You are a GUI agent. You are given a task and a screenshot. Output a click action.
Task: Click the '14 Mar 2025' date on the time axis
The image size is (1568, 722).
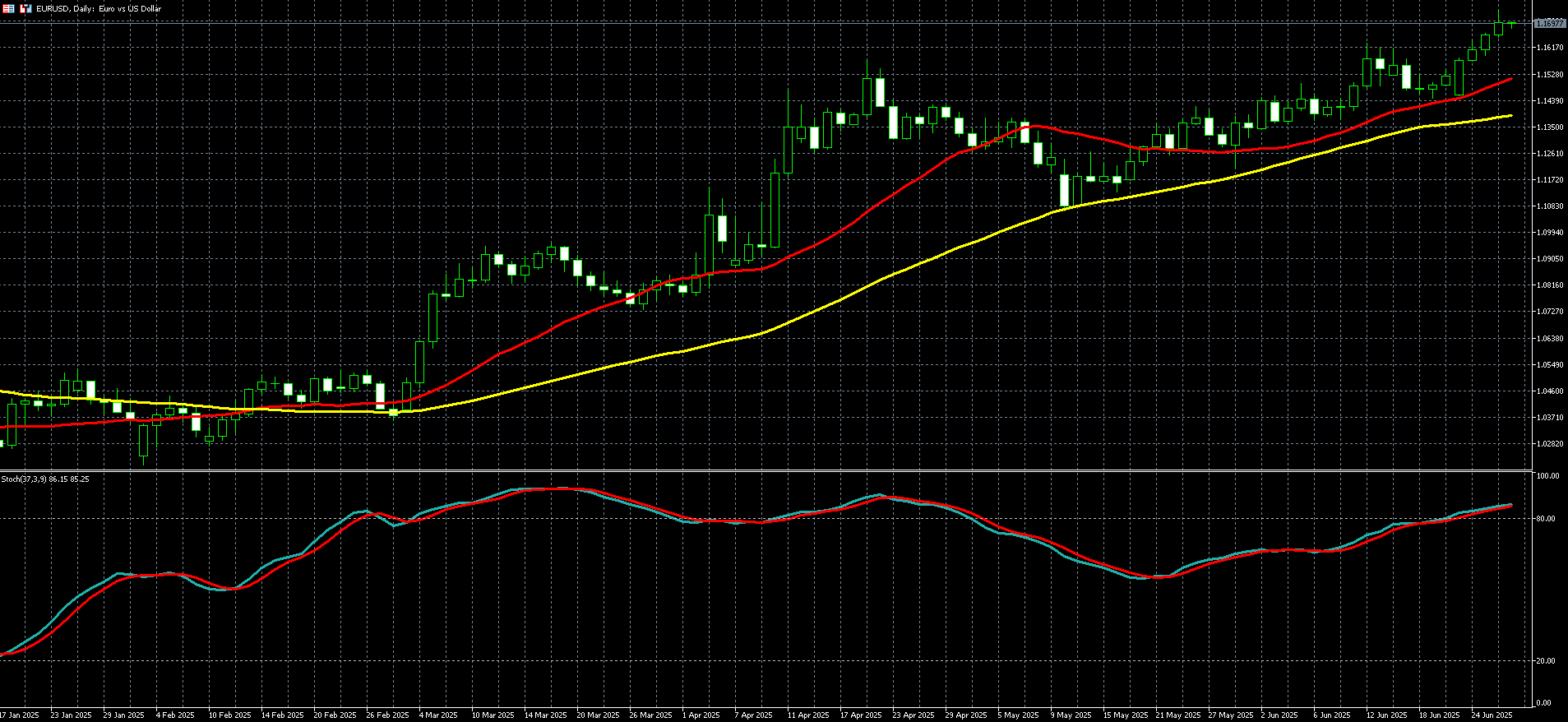click(x=545, y=715)
